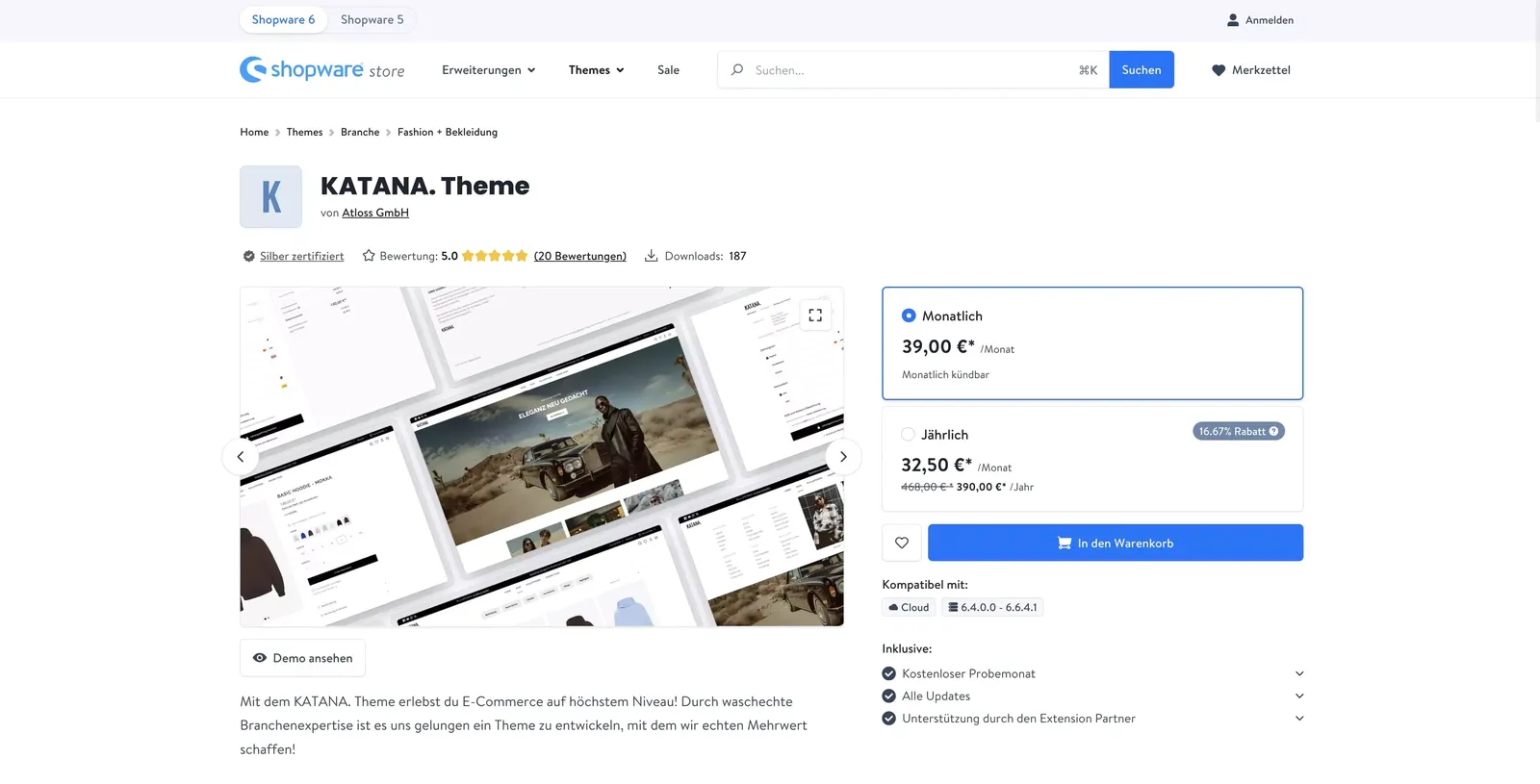1540x784 pixels.
Task: Click the five-star rating graphic
Action: point(495,256)
